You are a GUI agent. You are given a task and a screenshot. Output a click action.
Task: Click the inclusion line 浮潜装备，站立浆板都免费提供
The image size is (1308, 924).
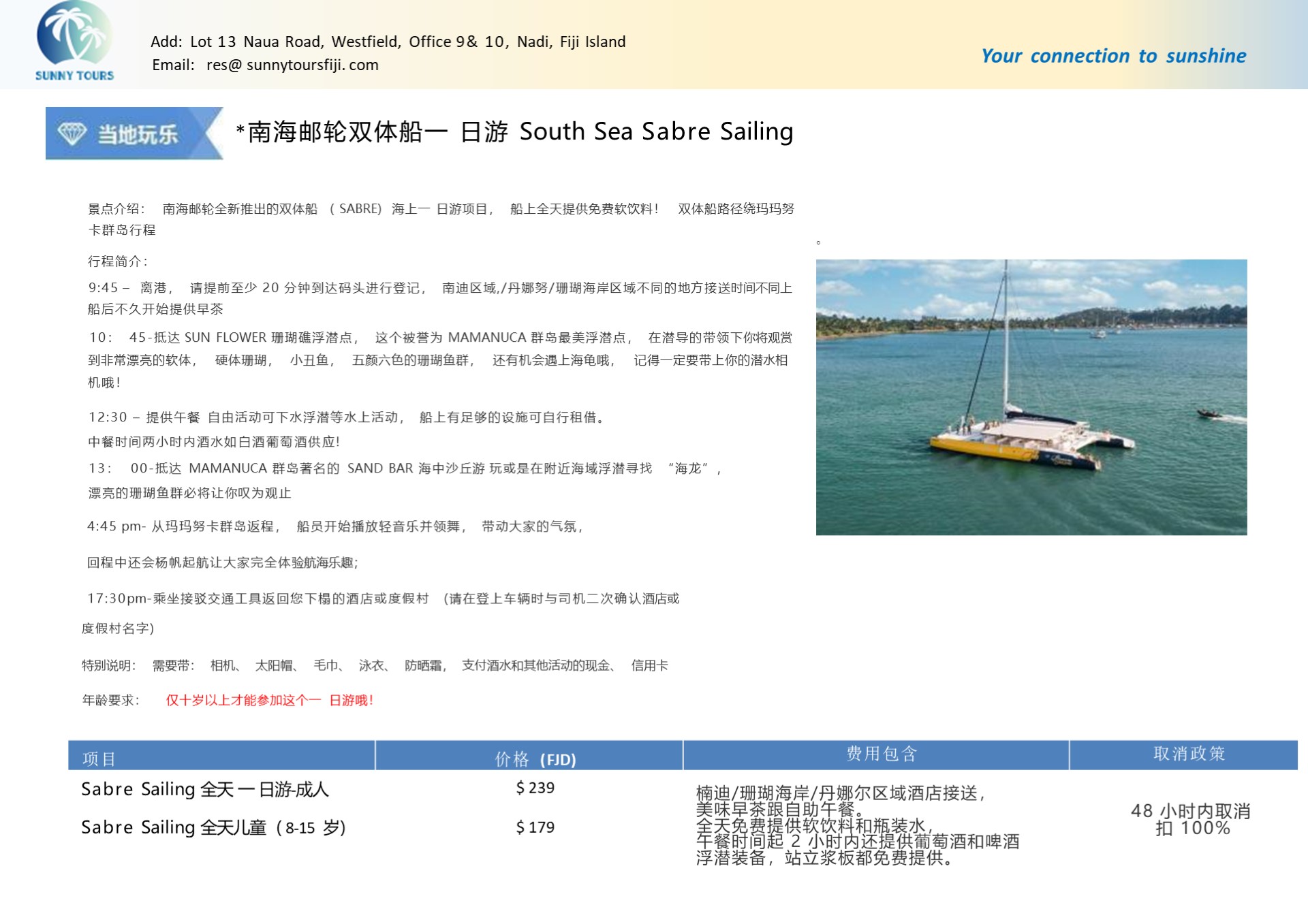coord(824,858)
